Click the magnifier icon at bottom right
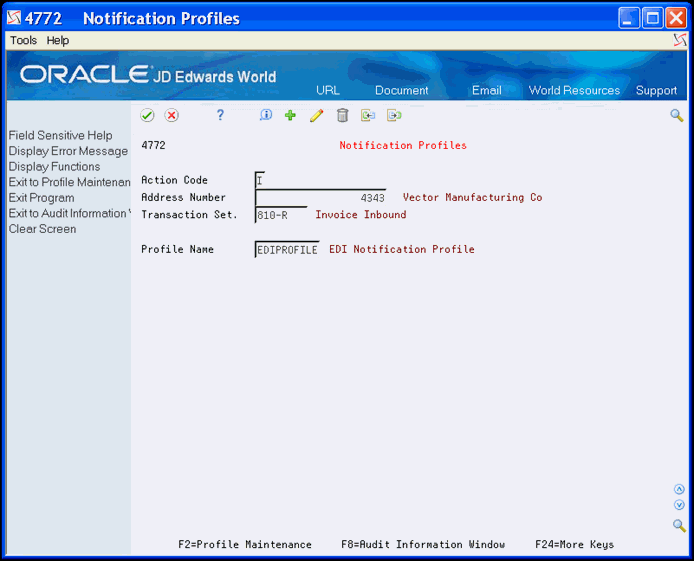 coord(679,525)
